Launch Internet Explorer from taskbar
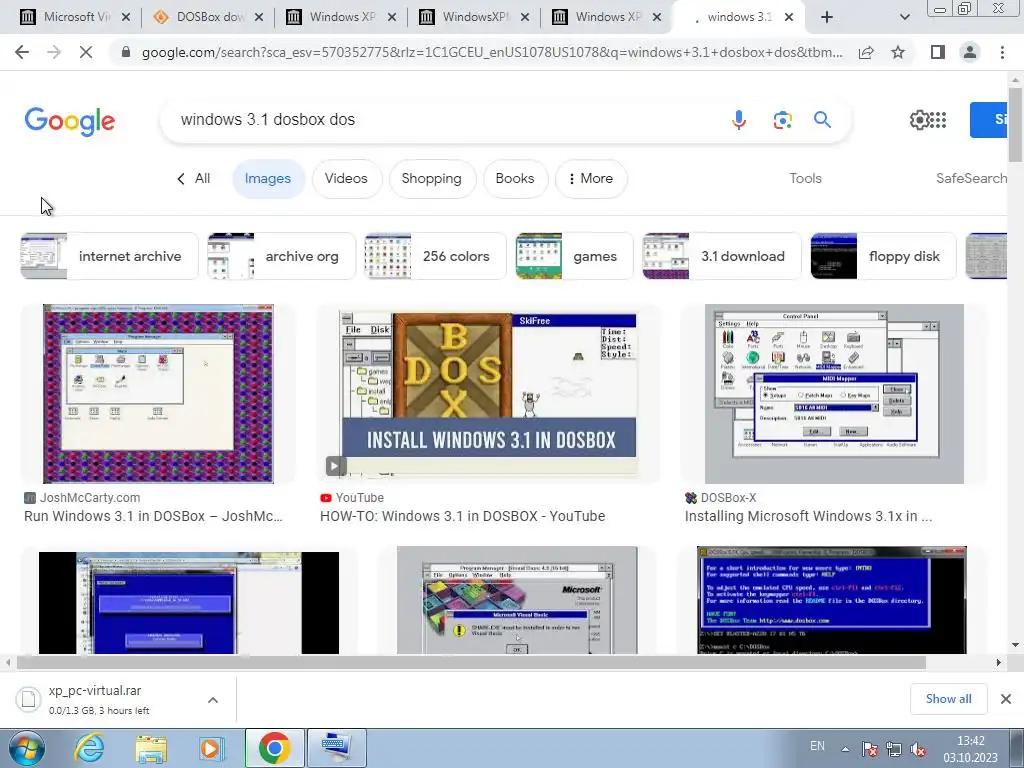This screenshot has width=1024, height=768. [89, 748]
